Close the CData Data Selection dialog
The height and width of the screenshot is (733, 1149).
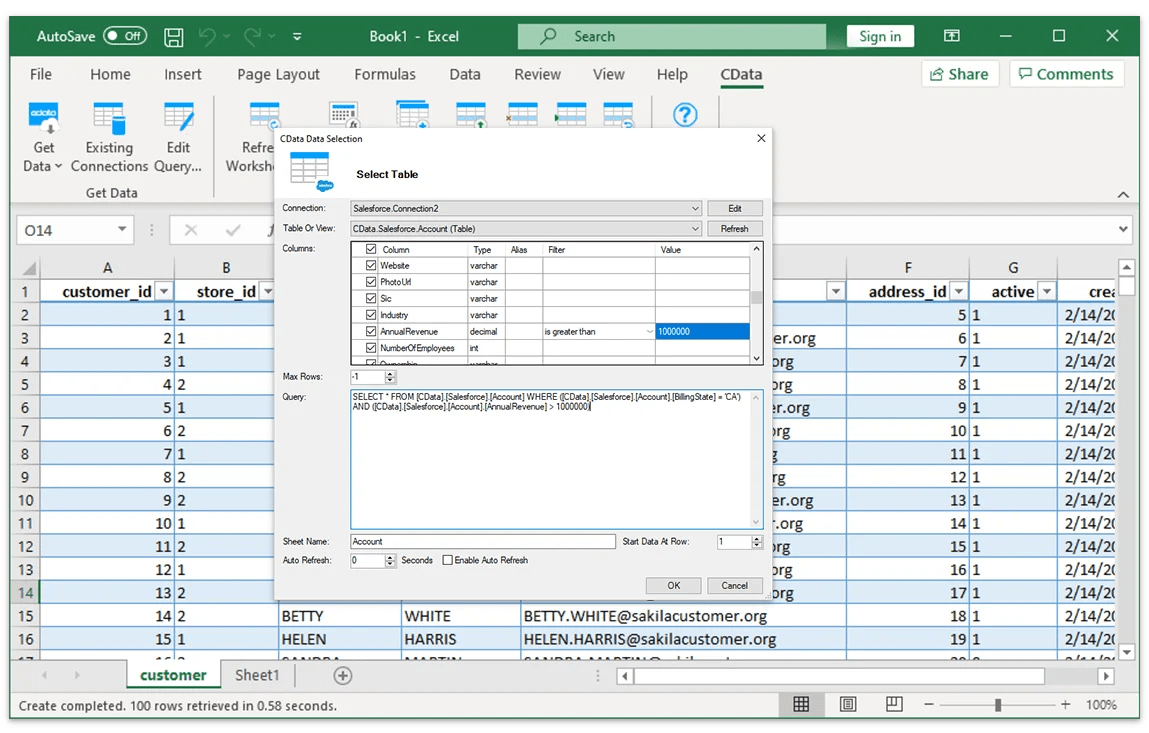[x=761, y=138]
